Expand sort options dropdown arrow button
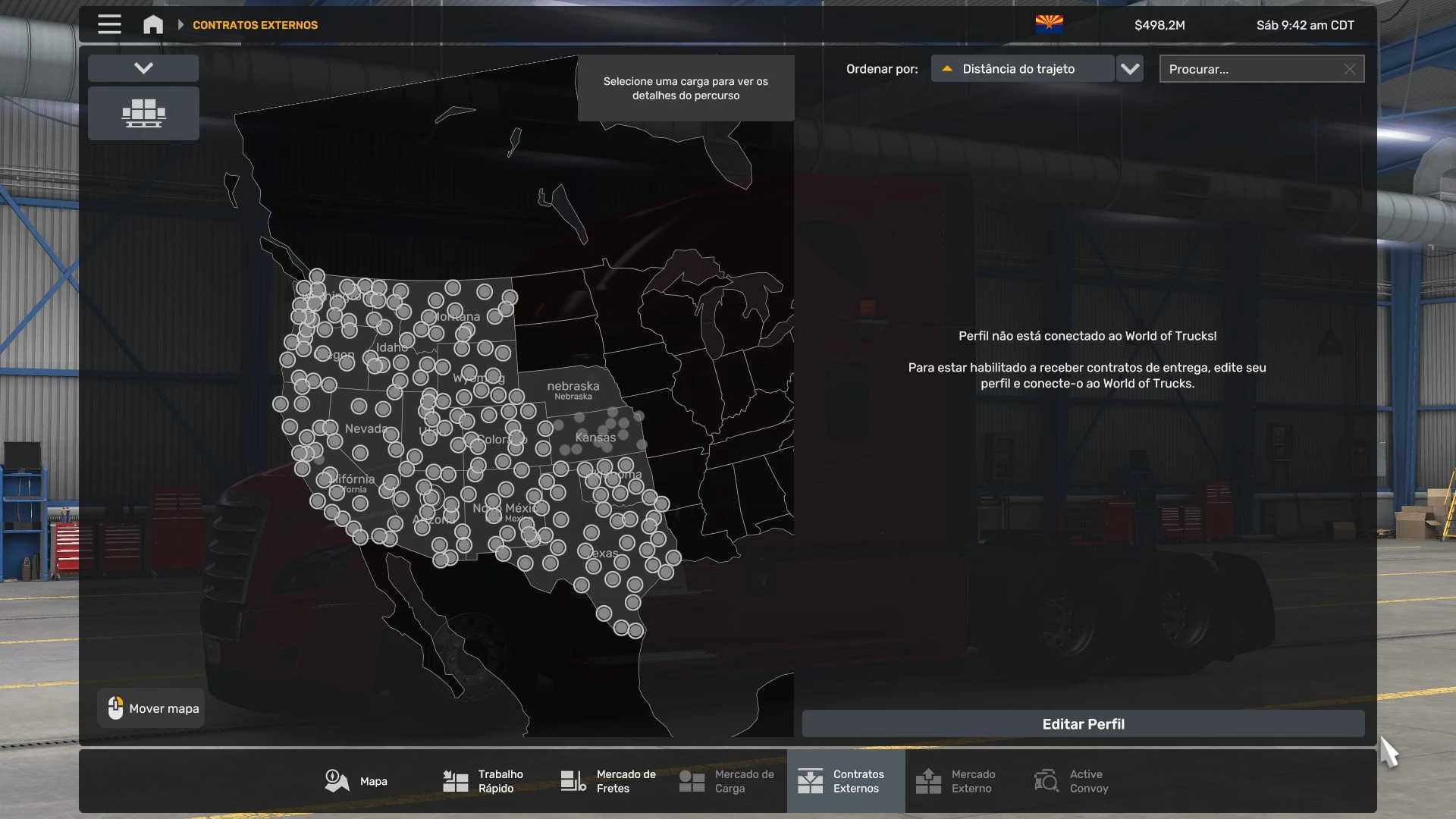 click(x=1130, y=69)
